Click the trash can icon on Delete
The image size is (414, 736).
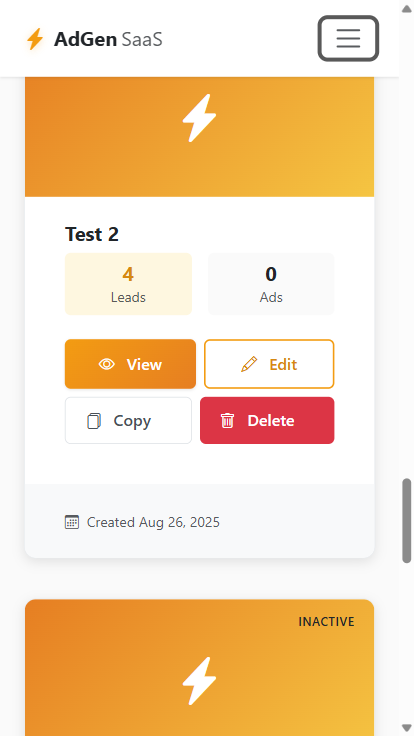(x=227, y=421)
